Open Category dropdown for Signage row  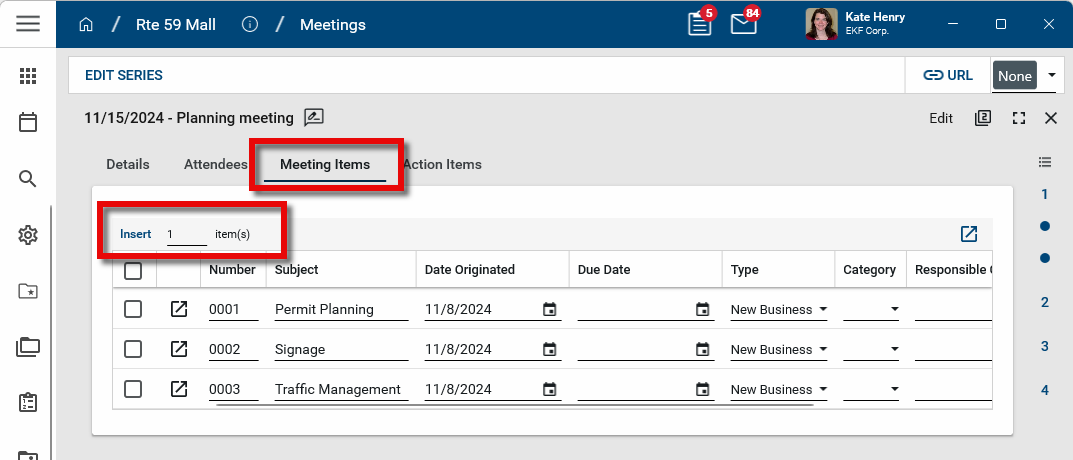[x=894, y=350]
